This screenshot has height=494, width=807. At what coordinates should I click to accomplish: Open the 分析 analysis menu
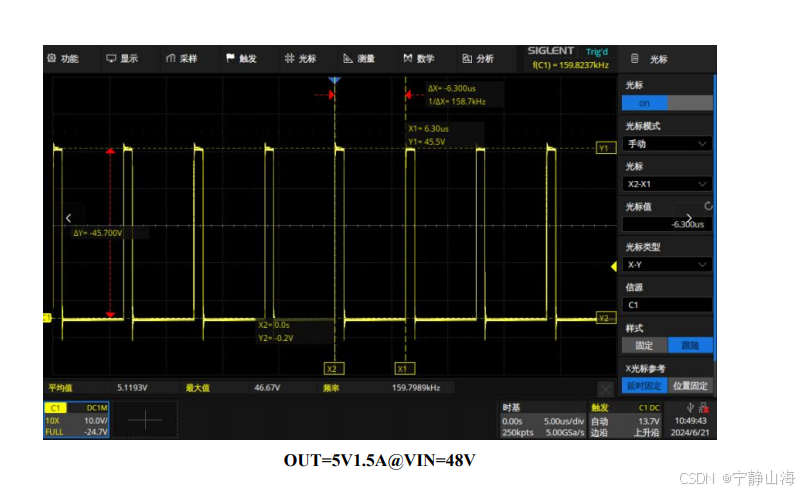[478, 59]
